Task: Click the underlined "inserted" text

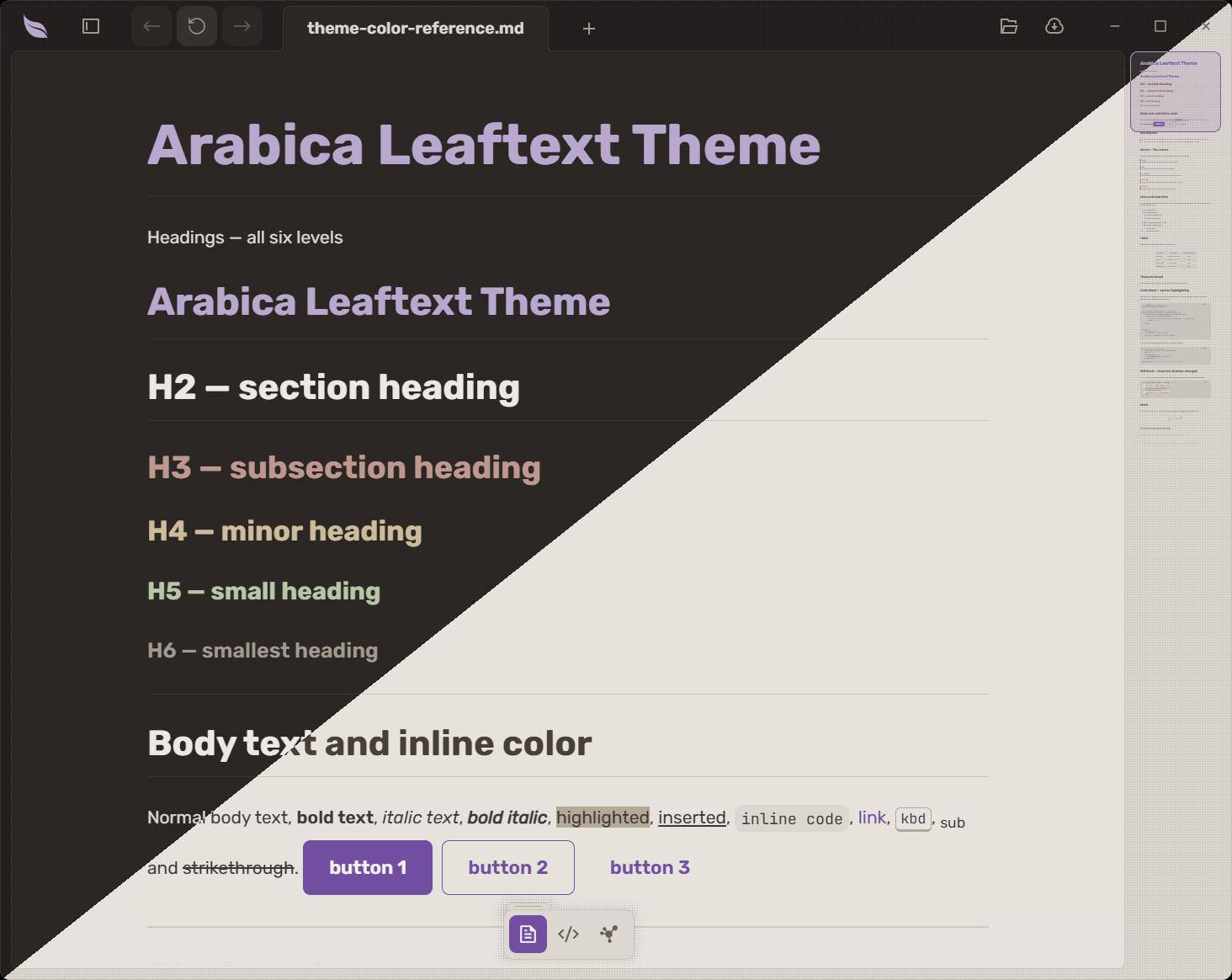Action: click(x=692, y=818)
